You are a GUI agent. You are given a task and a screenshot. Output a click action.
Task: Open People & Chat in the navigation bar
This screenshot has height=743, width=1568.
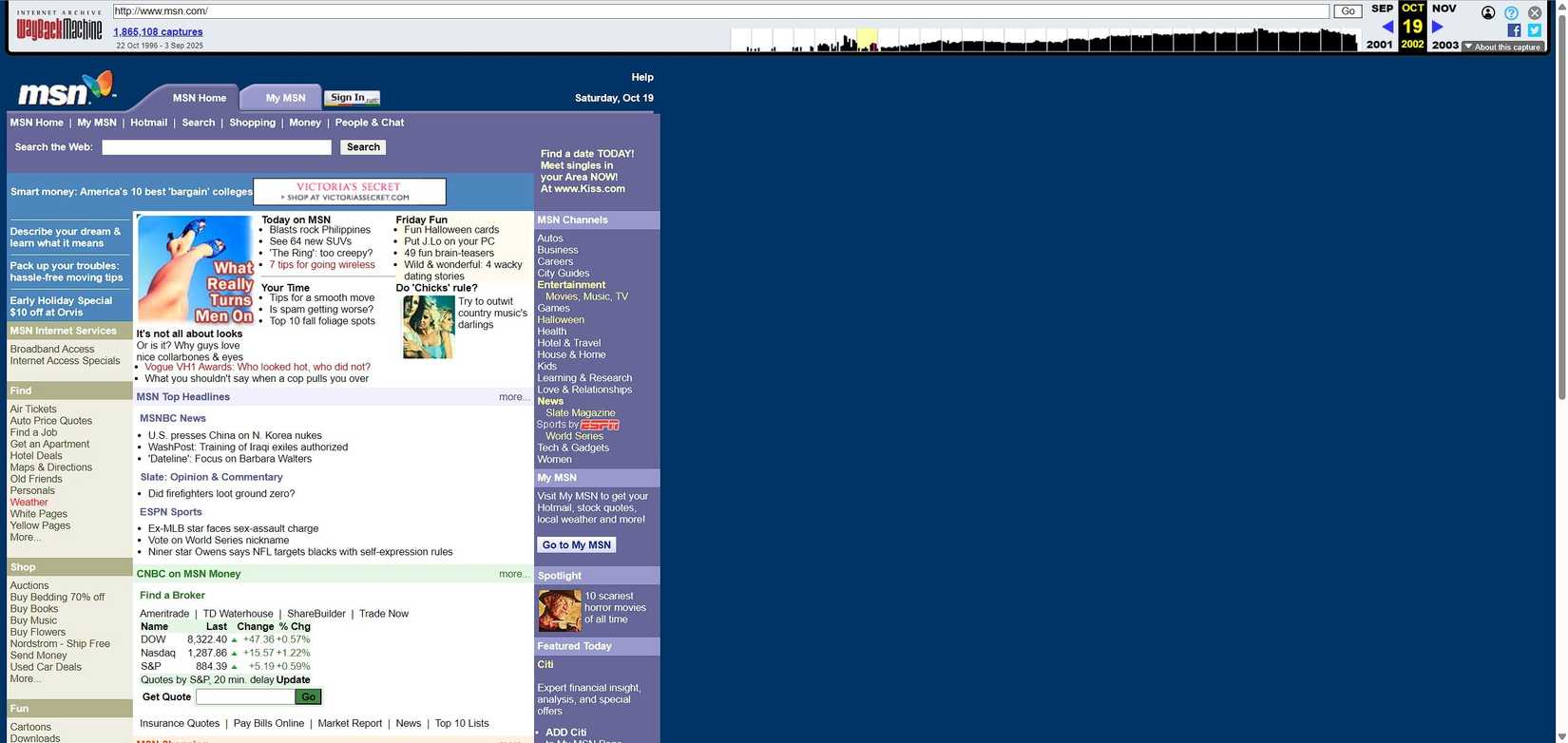click(370, 123)
